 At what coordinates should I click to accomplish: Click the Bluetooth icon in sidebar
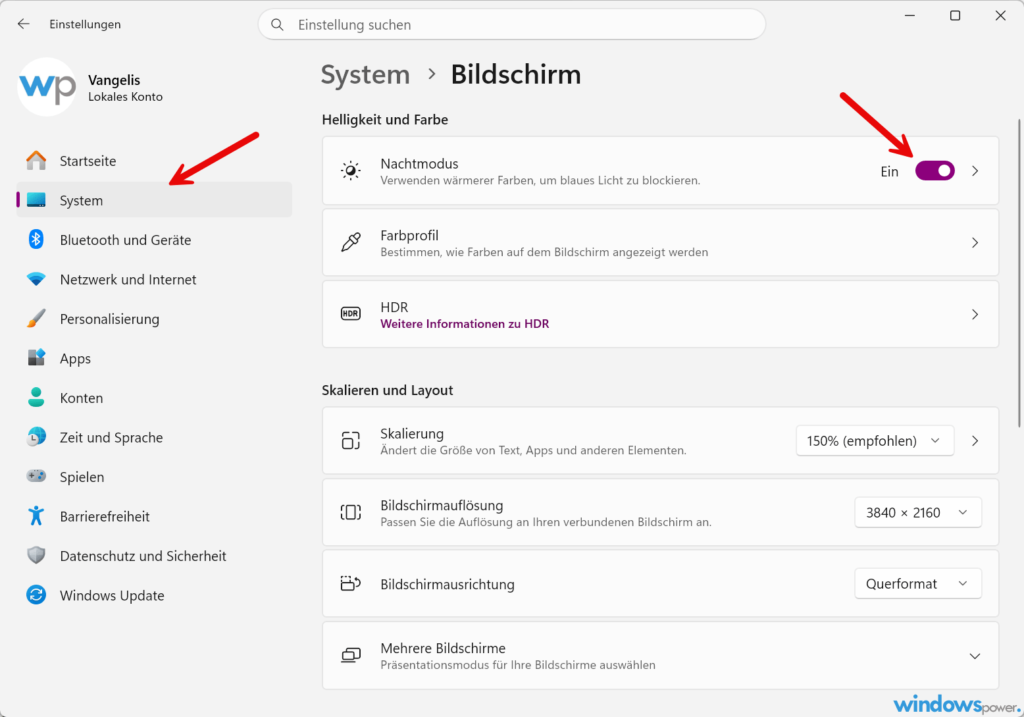pos(36,240)
